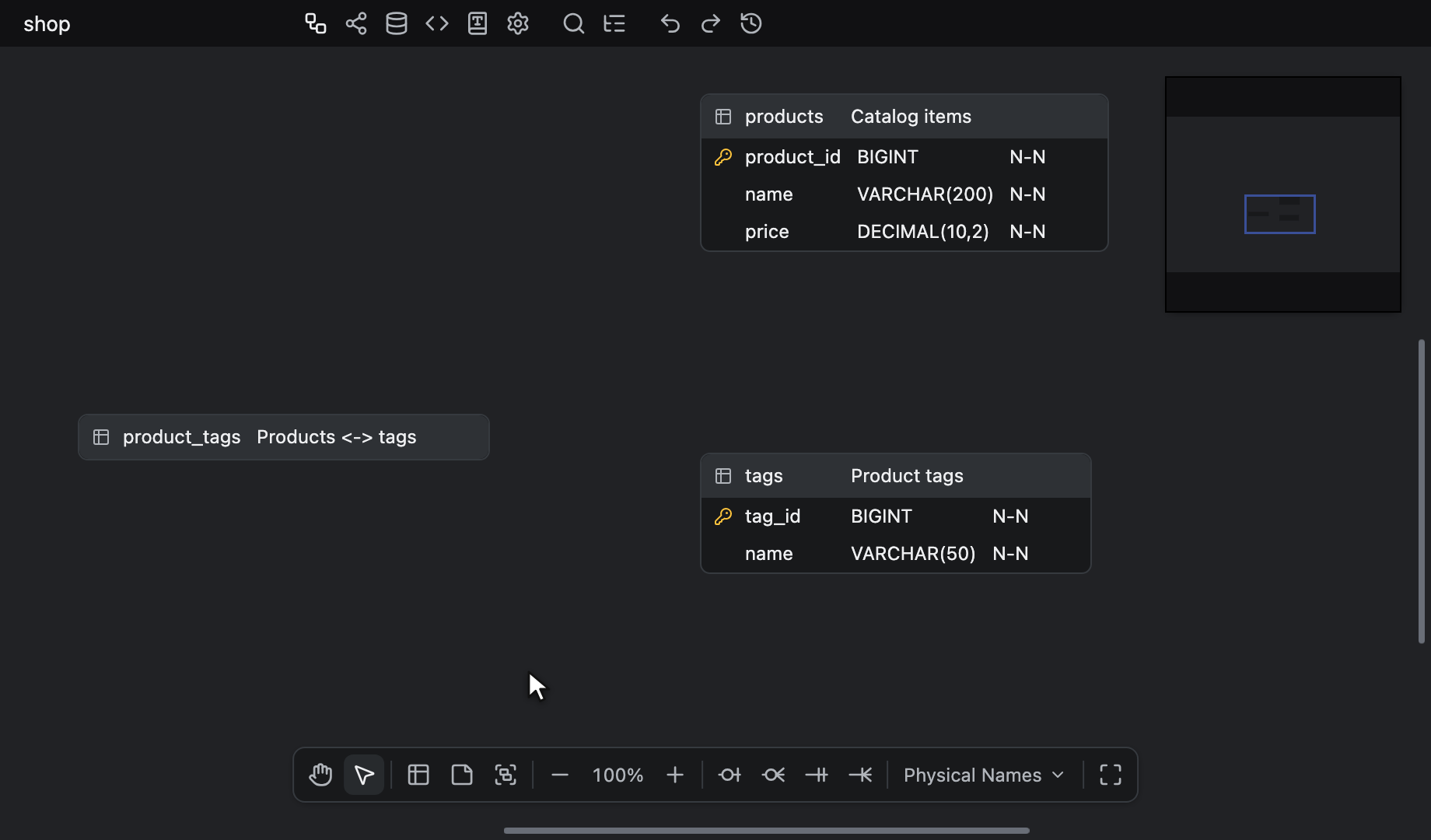Click the search magnifier icon
Image resolution: width=1431 pixels, height=840 pixels.
click(x=574, y=23)
